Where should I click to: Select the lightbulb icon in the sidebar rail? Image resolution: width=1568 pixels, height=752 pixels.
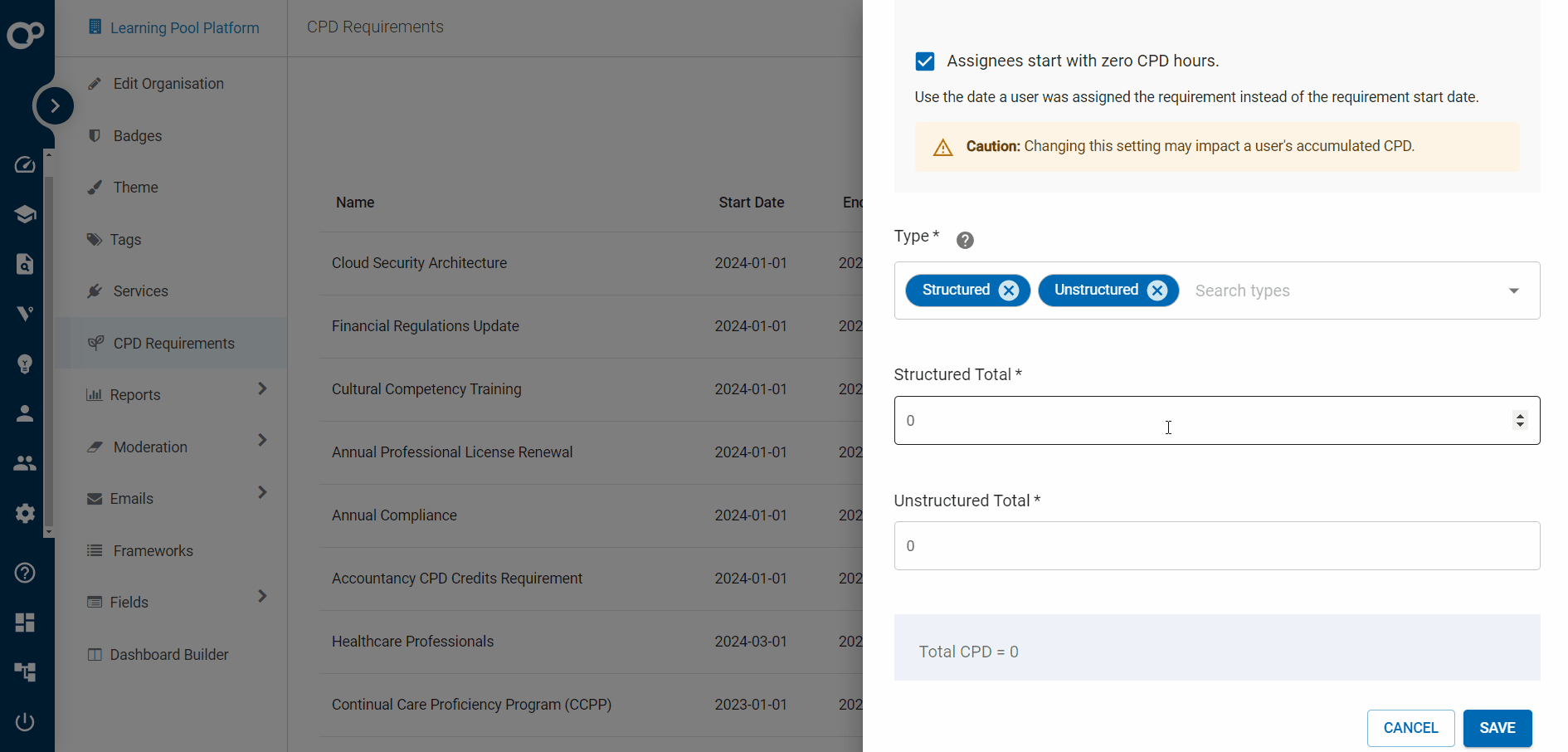25,364
